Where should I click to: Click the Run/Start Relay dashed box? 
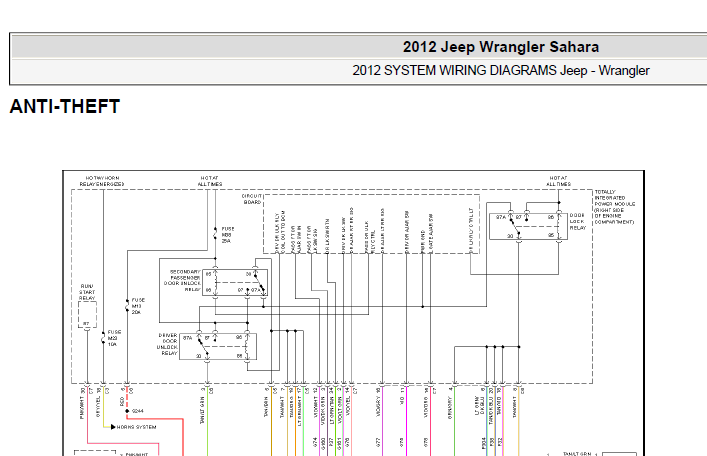click(x=87, y=314)
